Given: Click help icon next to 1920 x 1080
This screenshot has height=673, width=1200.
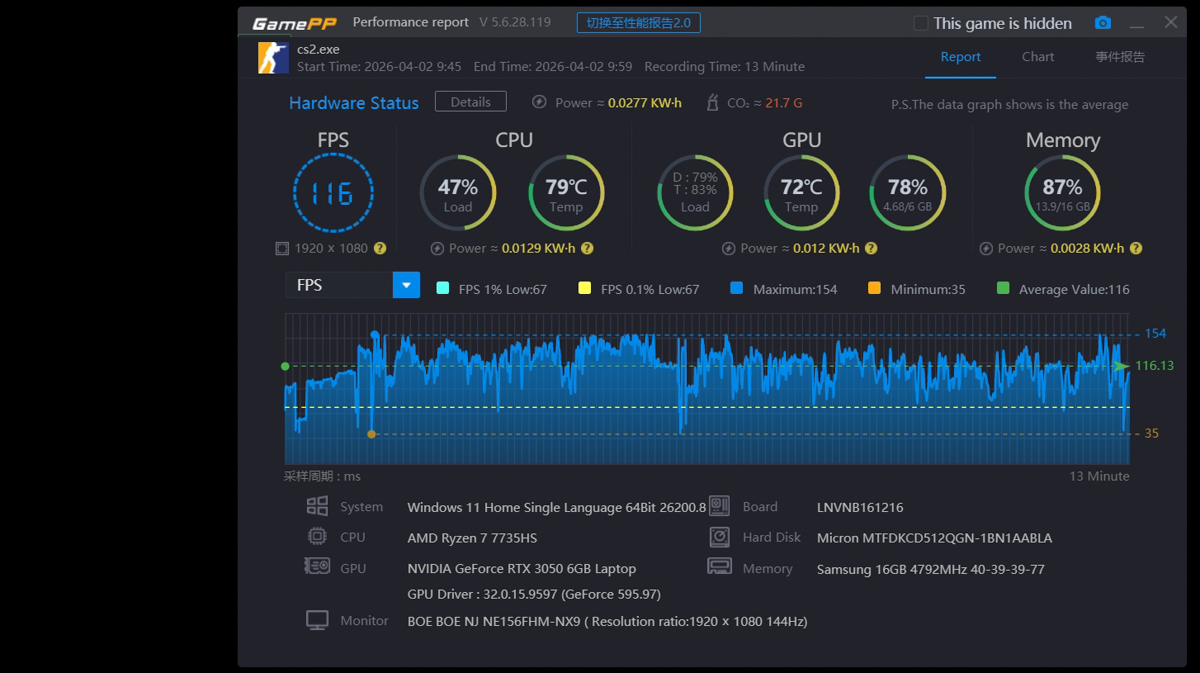Looking at the screenshot, I should click(380, 248).
